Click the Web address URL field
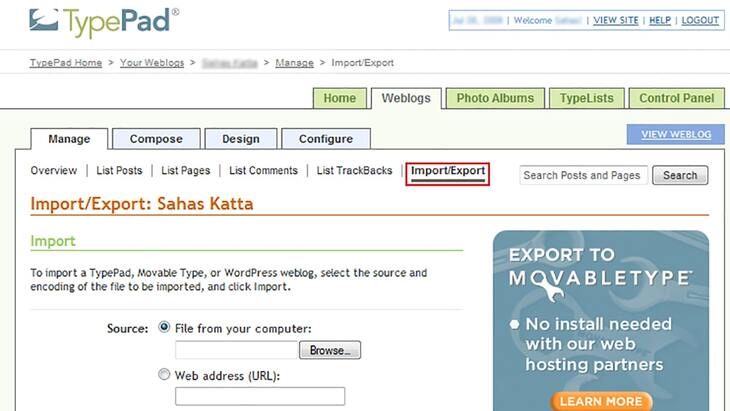Screen dimensions: 730x411 tap(260, 396)
